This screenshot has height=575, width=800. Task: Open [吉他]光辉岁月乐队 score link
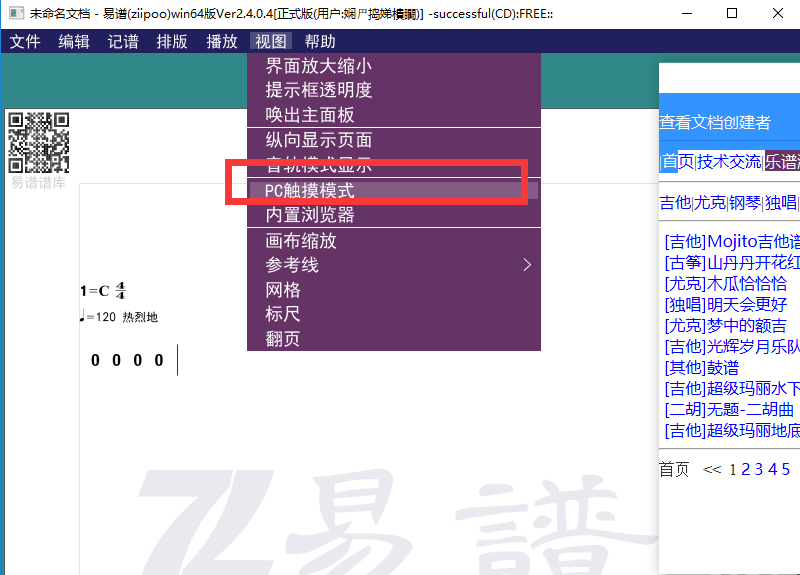[x=732, y=347]
